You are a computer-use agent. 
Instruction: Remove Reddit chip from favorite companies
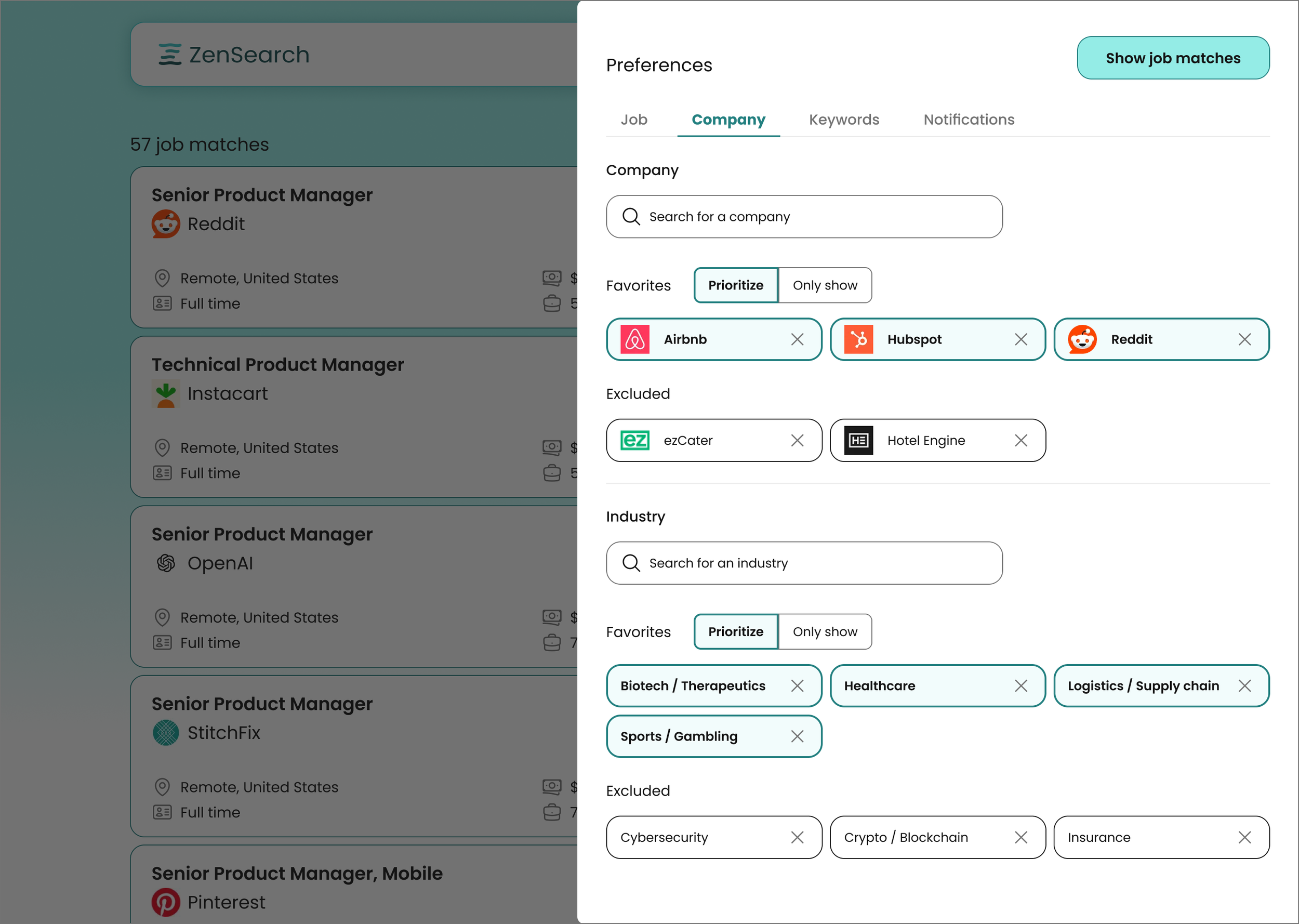coord(1244,340)
